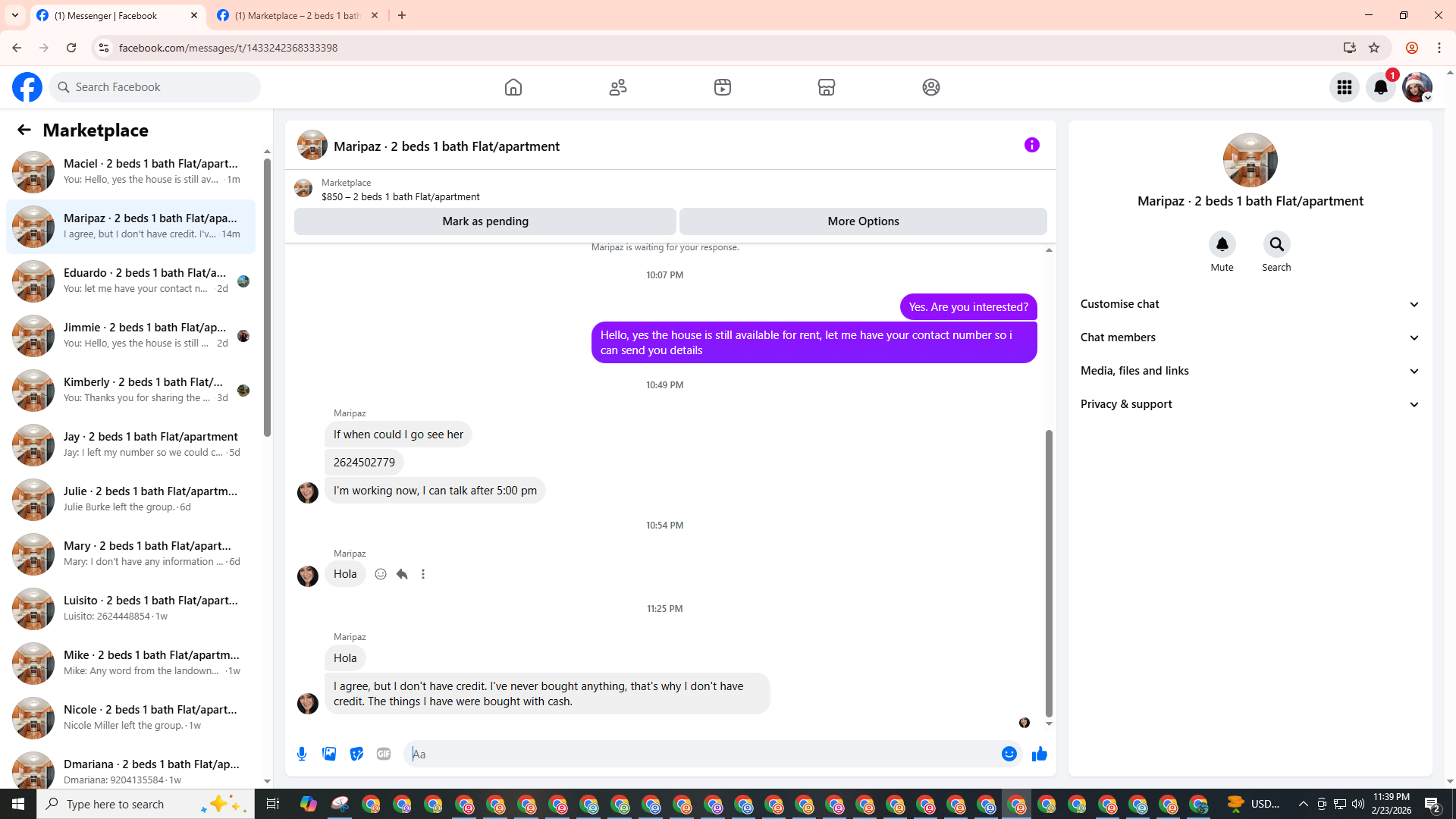Open the emoji picker in message box
1456x819 pixels.
[x=1009, y=754]
